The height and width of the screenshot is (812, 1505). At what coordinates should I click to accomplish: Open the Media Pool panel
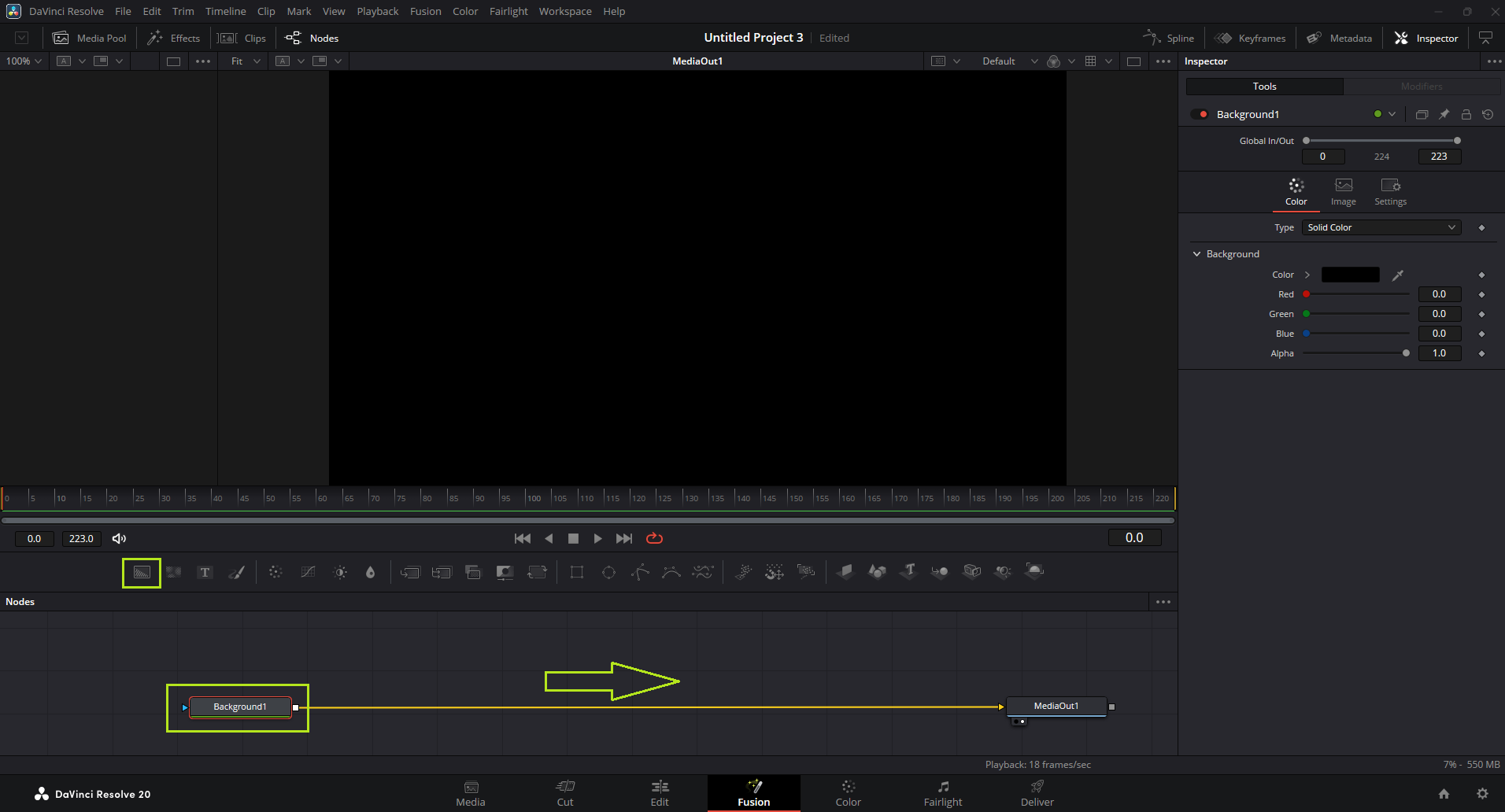pyautogui.click(x=90, y=38)
